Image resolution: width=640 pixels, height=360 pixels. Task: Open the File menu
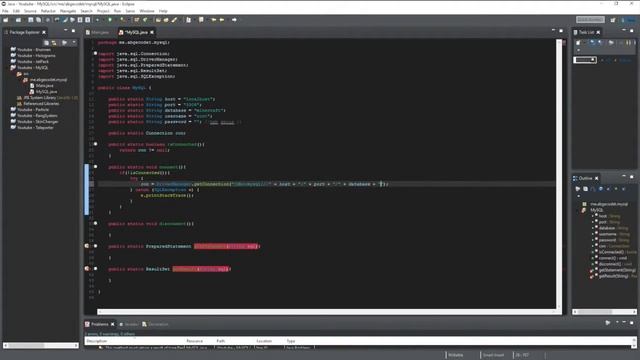[x=5, y=11]
